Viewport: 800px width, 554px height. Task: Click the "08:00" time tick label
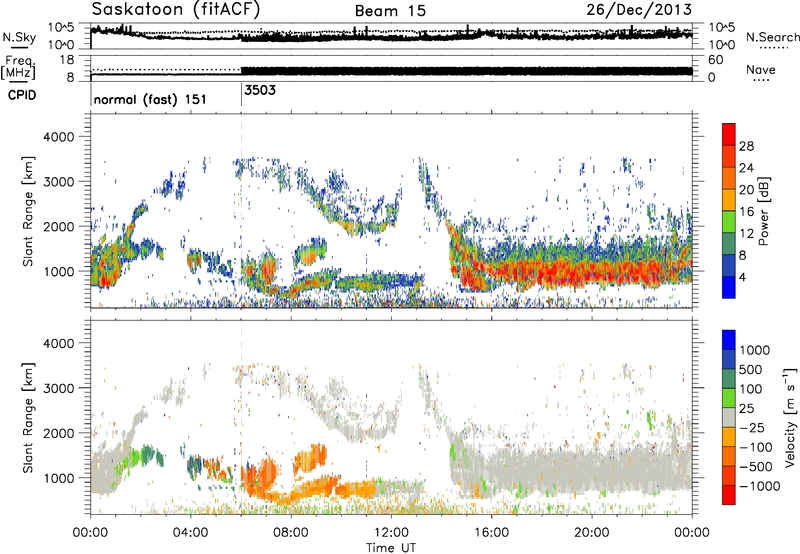tap(291, 533)
